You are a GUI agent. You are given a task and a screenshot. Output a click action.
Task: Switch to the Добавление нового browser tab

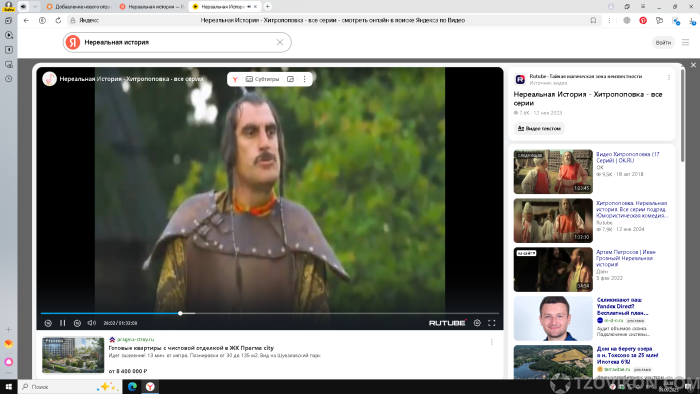click(79, 7)
